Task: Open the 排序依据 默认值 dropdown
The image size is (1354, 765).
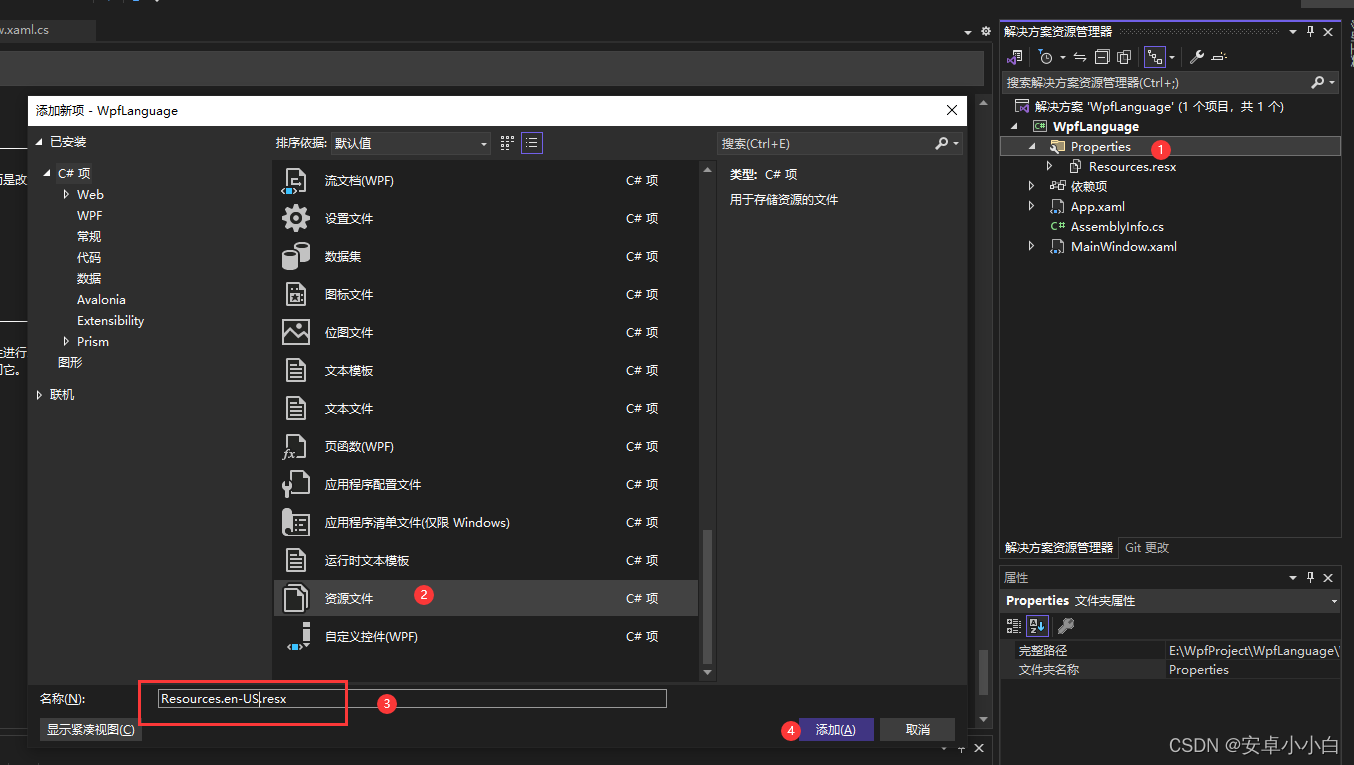Action: pos(411,143)
